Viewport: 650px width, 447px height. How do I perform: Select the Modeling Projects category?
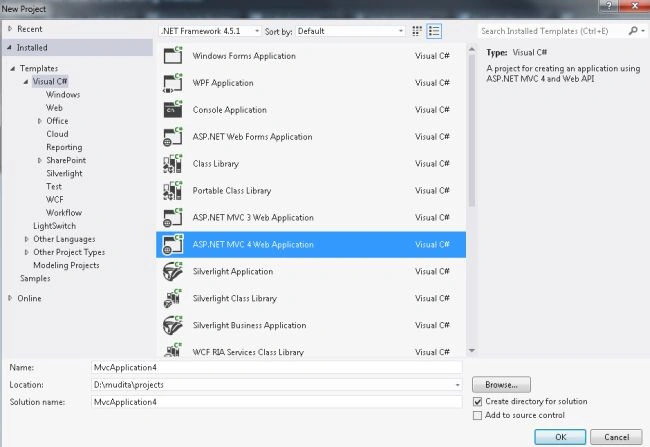[66, 265]
